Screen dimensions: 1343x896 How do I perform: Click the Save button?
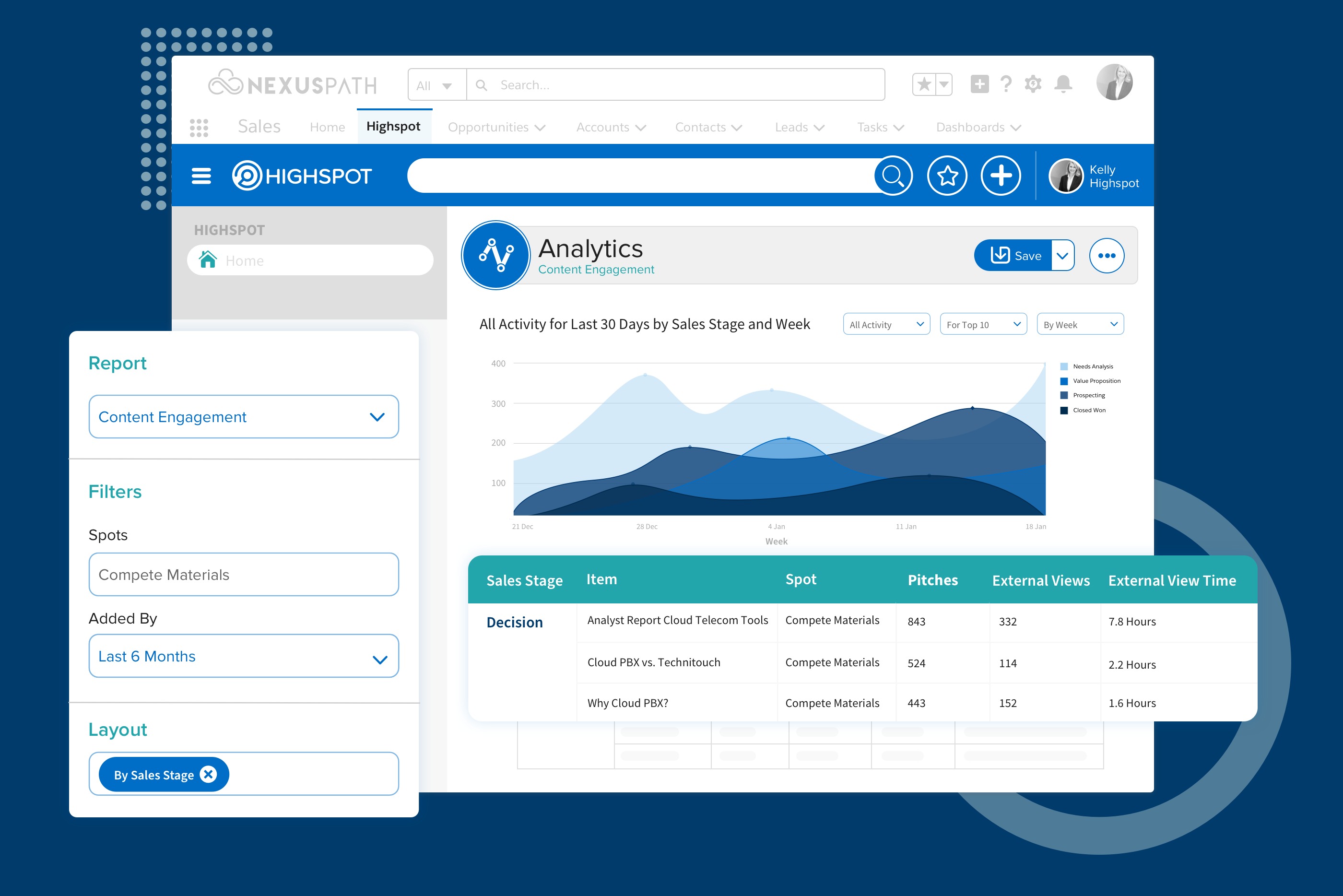(1016, 256)
